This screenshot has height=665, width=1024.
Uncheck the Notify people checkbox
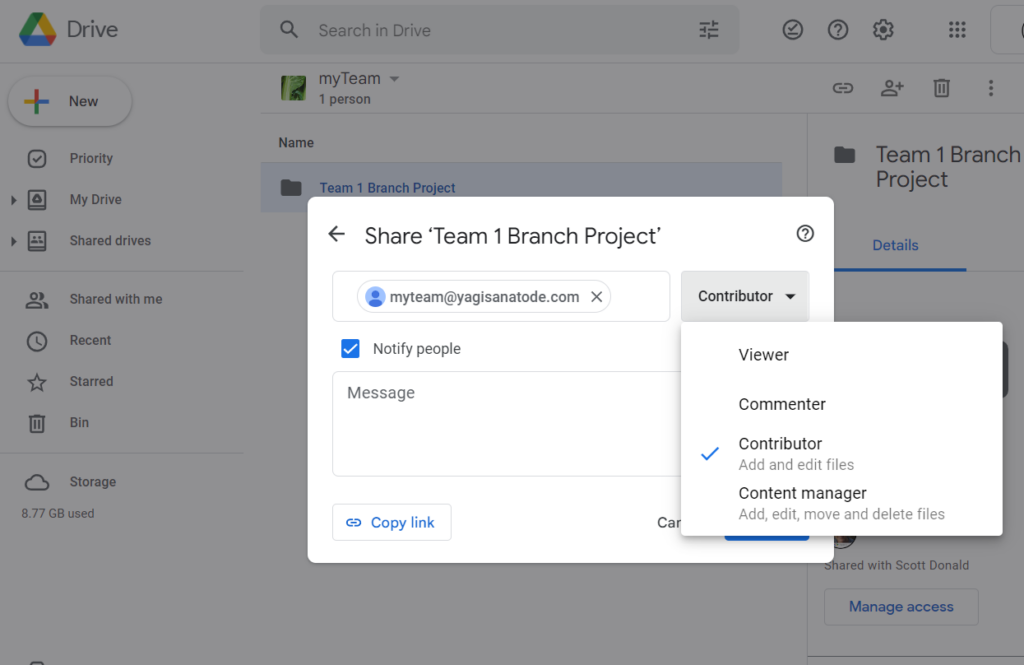(351, 348)
